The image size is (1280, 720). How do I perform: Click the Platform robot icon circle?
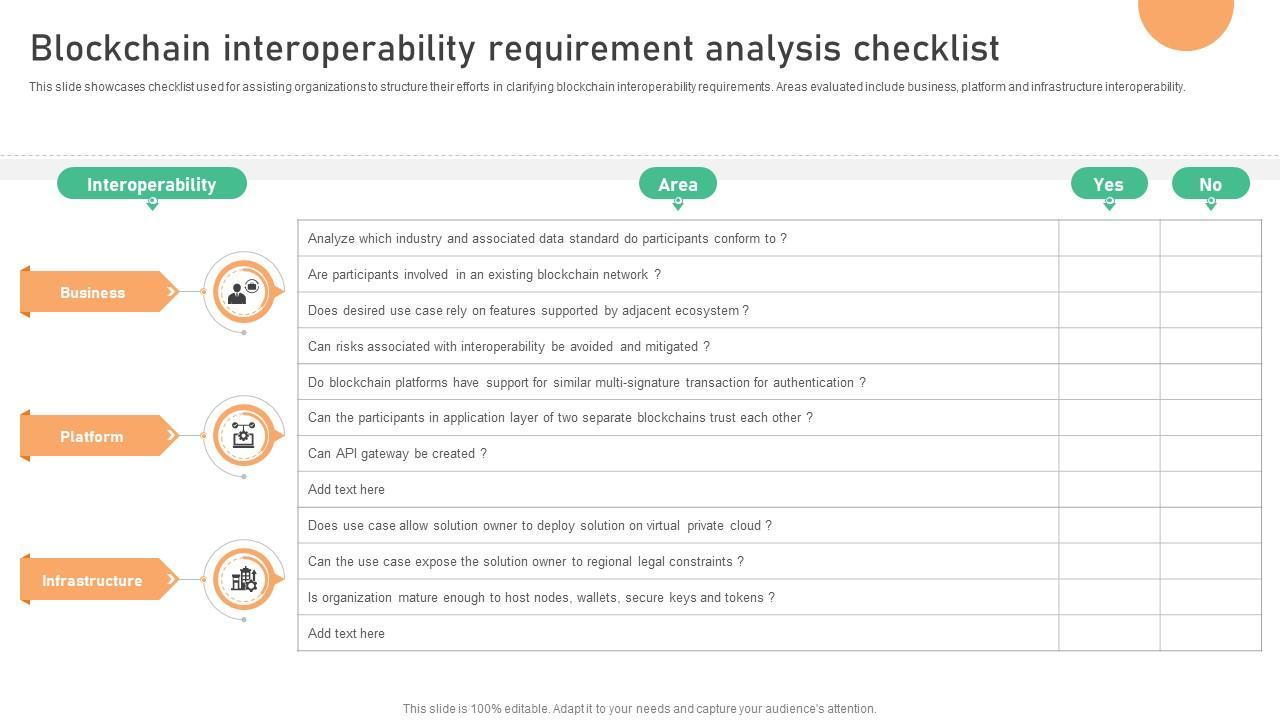(x=243, y=435)
